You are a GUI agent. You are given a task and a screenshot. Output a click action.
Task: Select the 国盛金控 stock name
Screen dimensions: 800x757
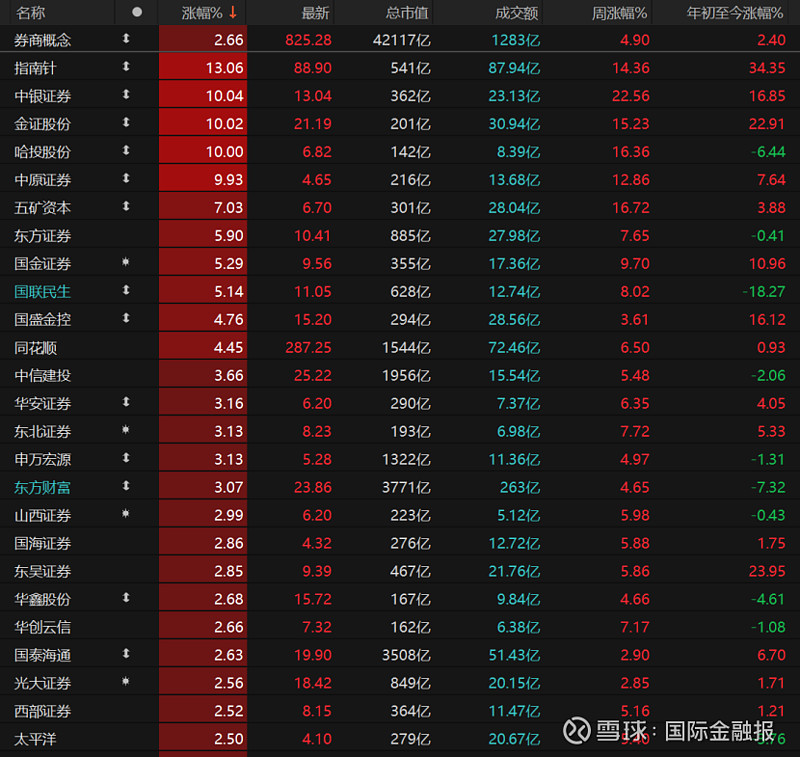42,319
